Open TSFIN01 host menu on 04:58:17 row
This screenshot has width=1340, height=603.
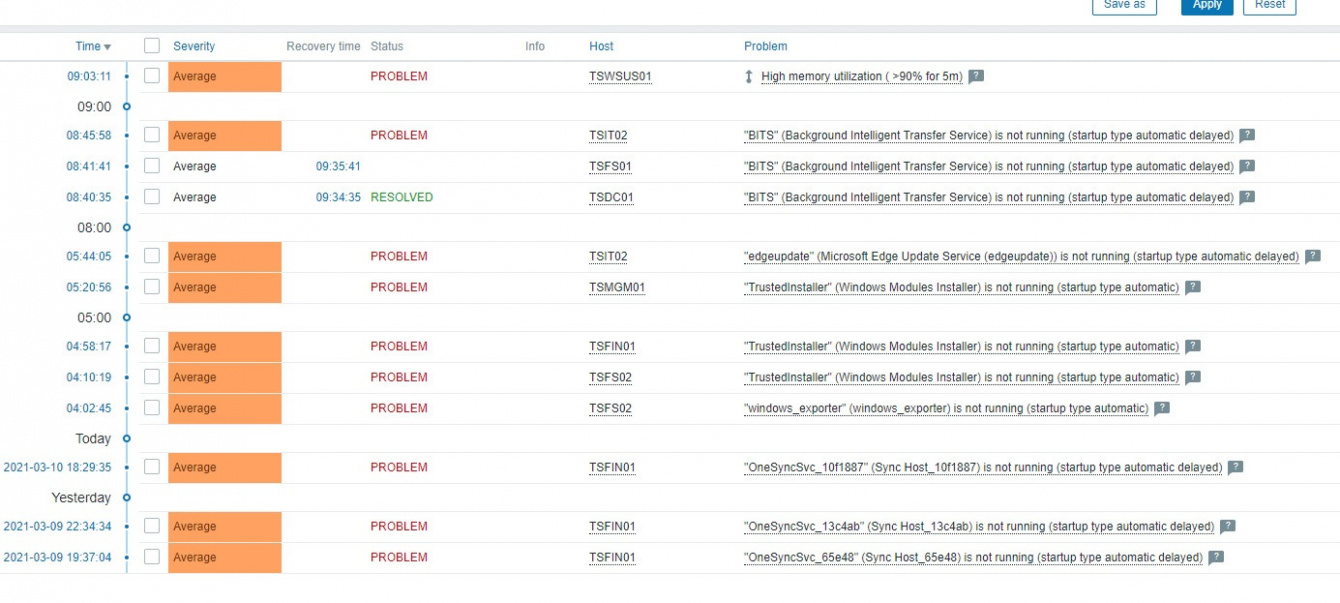tap(612, 347)
